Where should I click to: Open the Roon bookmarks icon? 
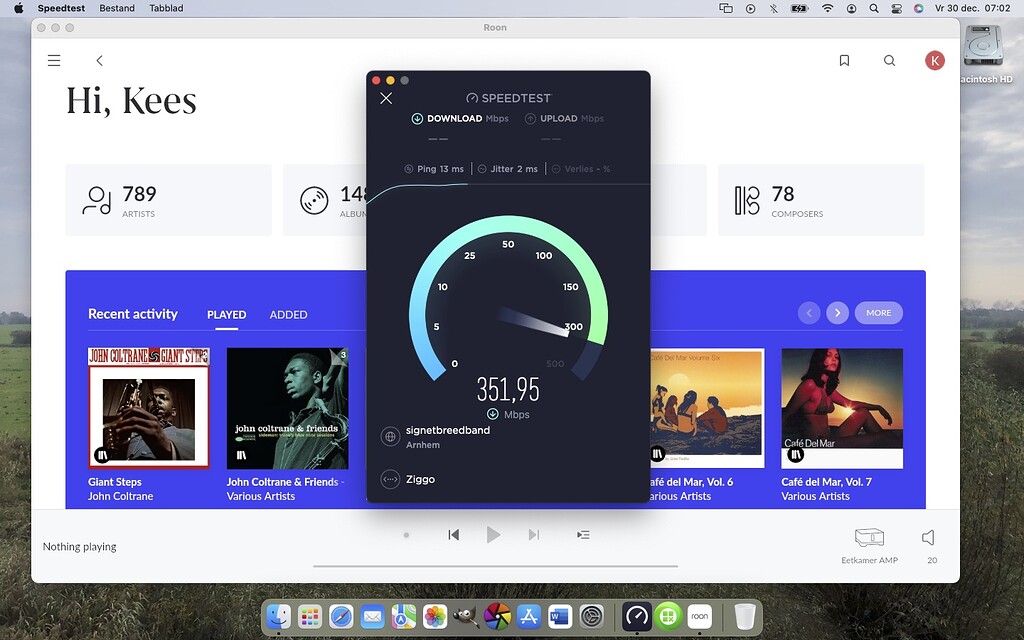coord(844,61)
